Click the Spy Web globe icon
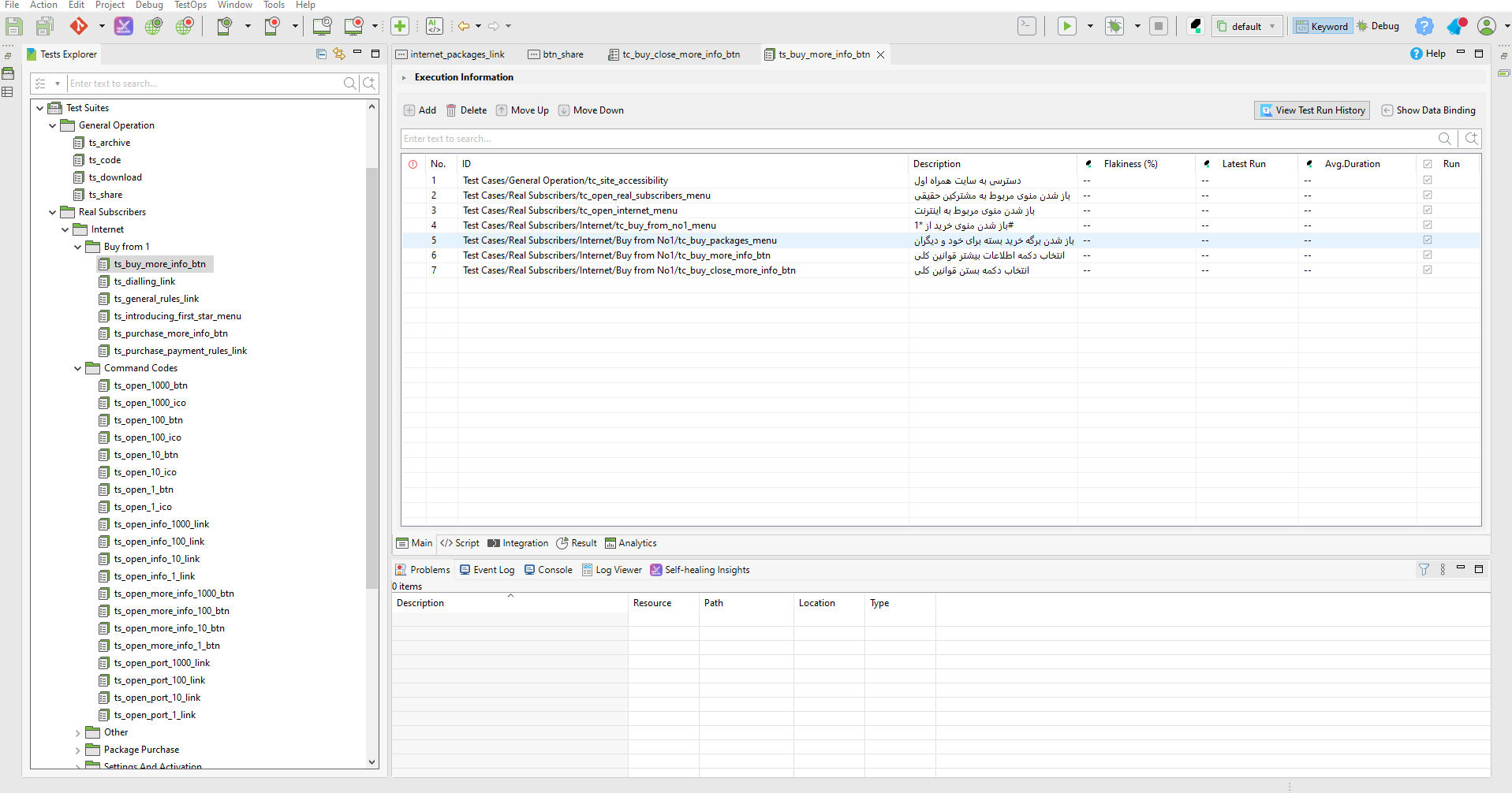The height and width of the screenshot is (793, 1512). point(154,26)
